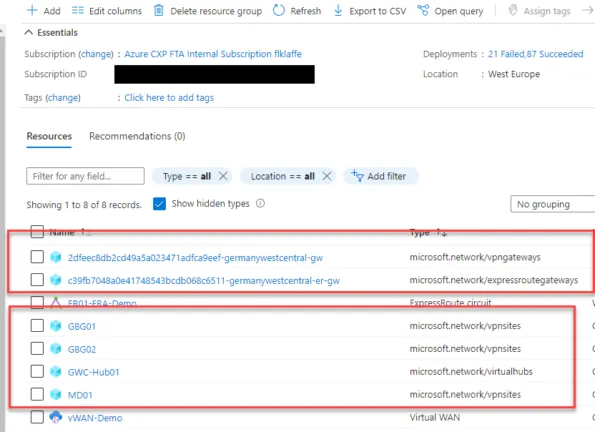Remove the Location == all filter

coord(327,176)
